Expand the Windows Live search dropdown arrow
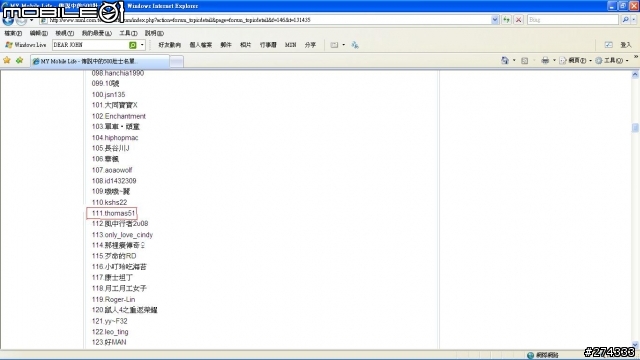The width and height of the screenshot is (640, 360). pos(142,45)
